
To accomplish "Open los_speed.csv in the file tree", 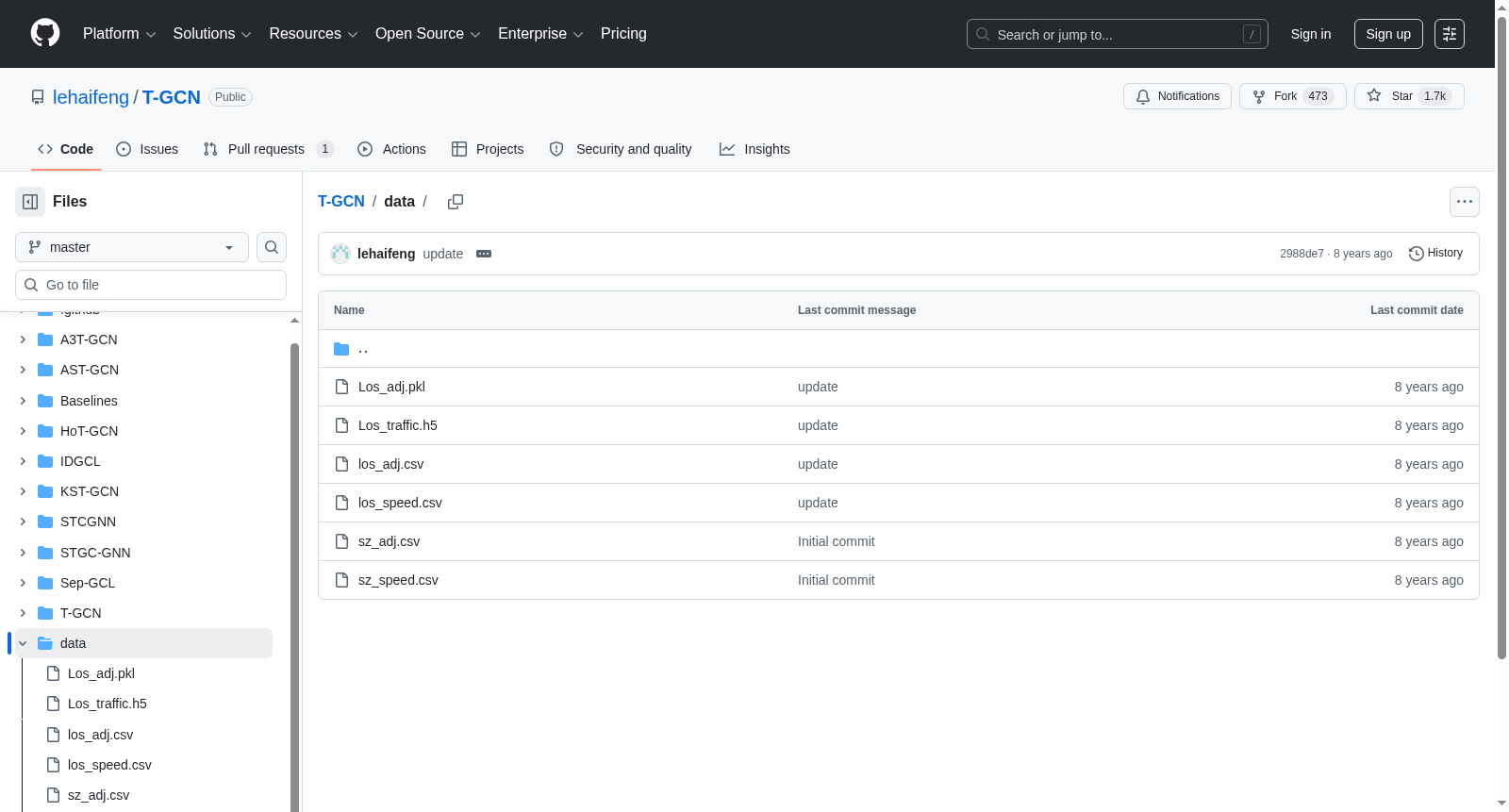I will (x=109, y=765).
